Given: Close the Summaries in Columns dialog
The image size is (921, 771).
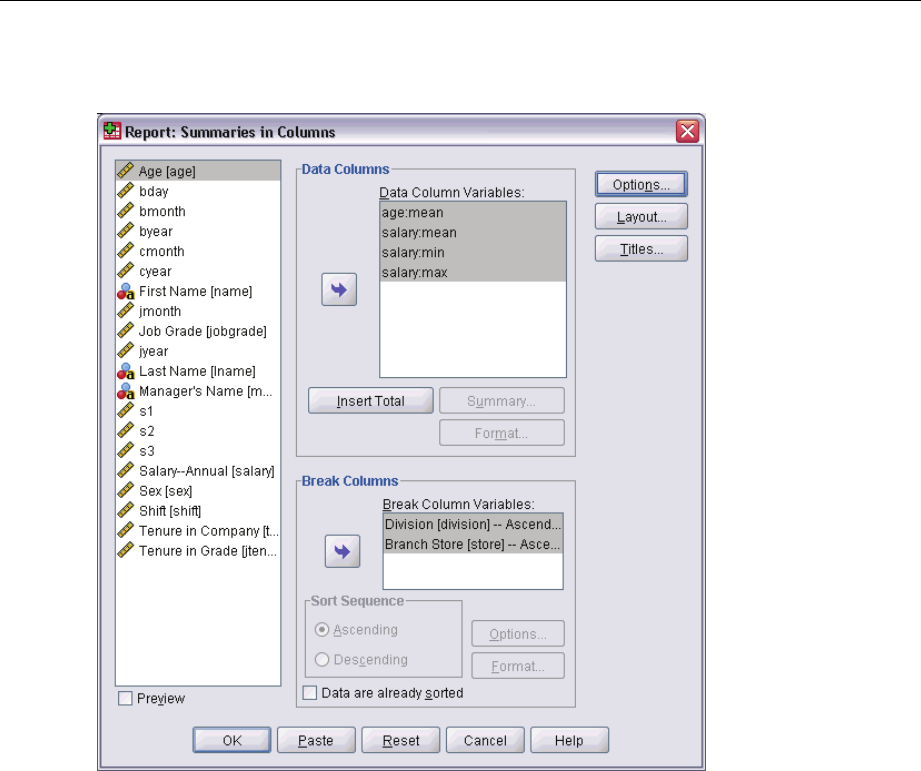Looking at the screenshot, I should (x=687, y=131).
